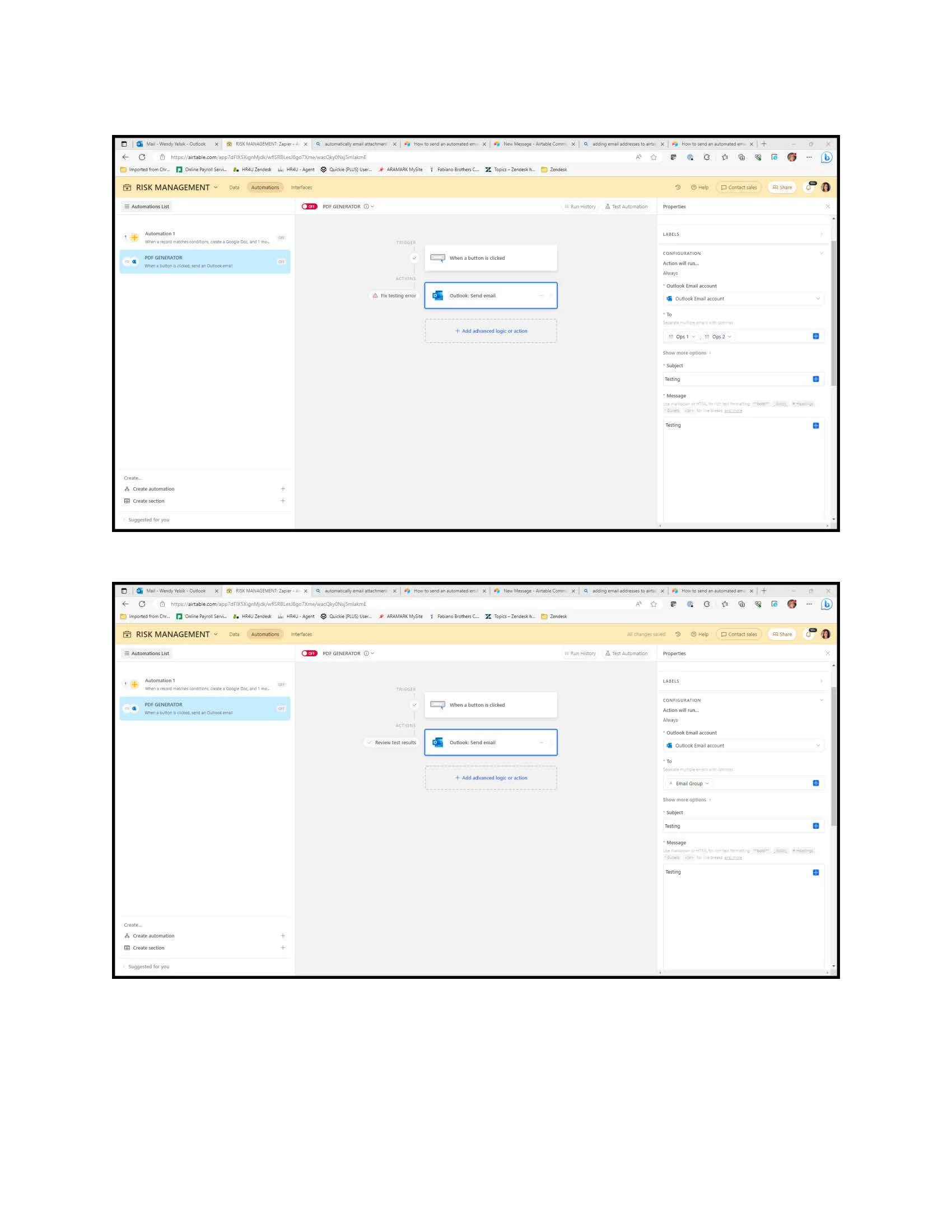Click the browser three-dots menu in top screenshot
Screen dimensions: 952x1232
point(809,157)
